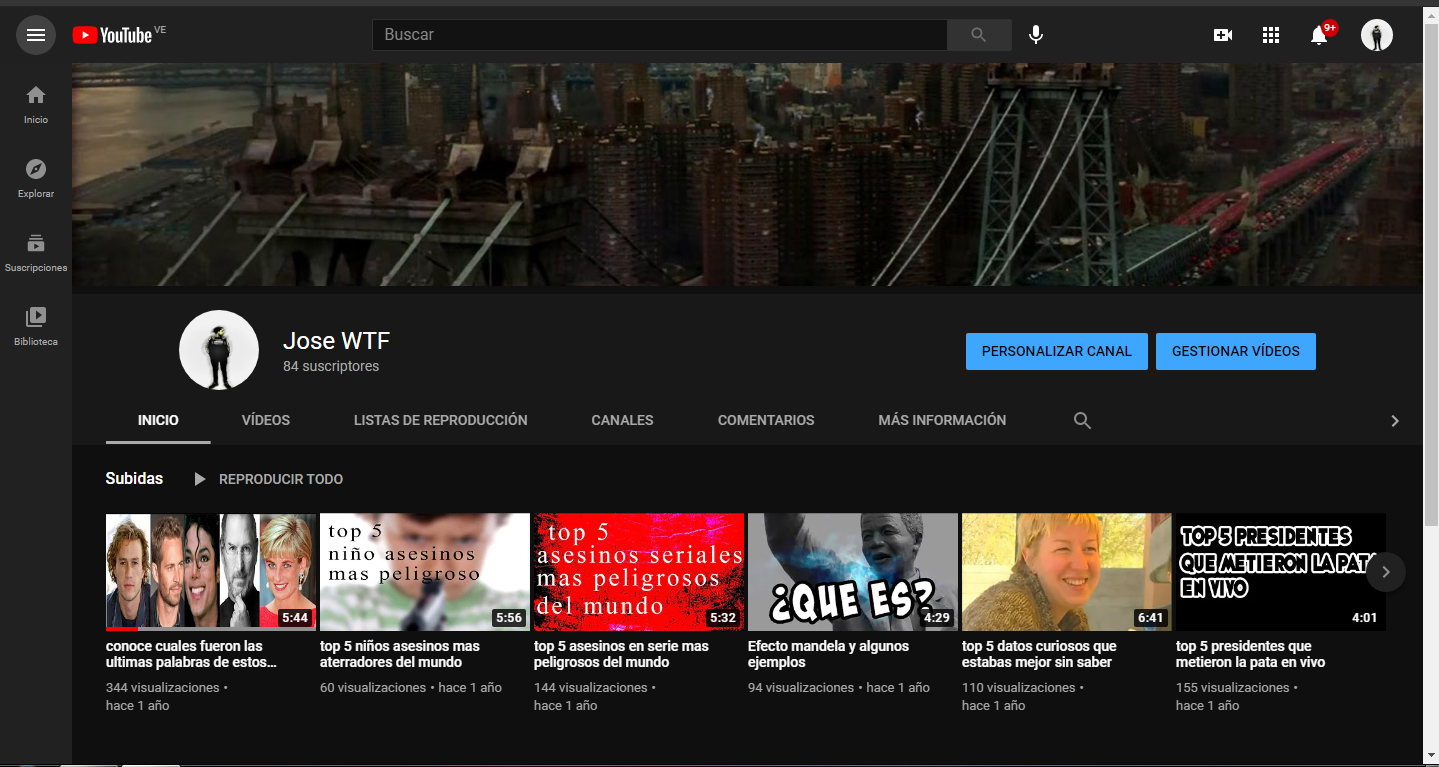The image size is (1439, 767).
Task: Click Jose WTF channel name
Action: [336, 341]
